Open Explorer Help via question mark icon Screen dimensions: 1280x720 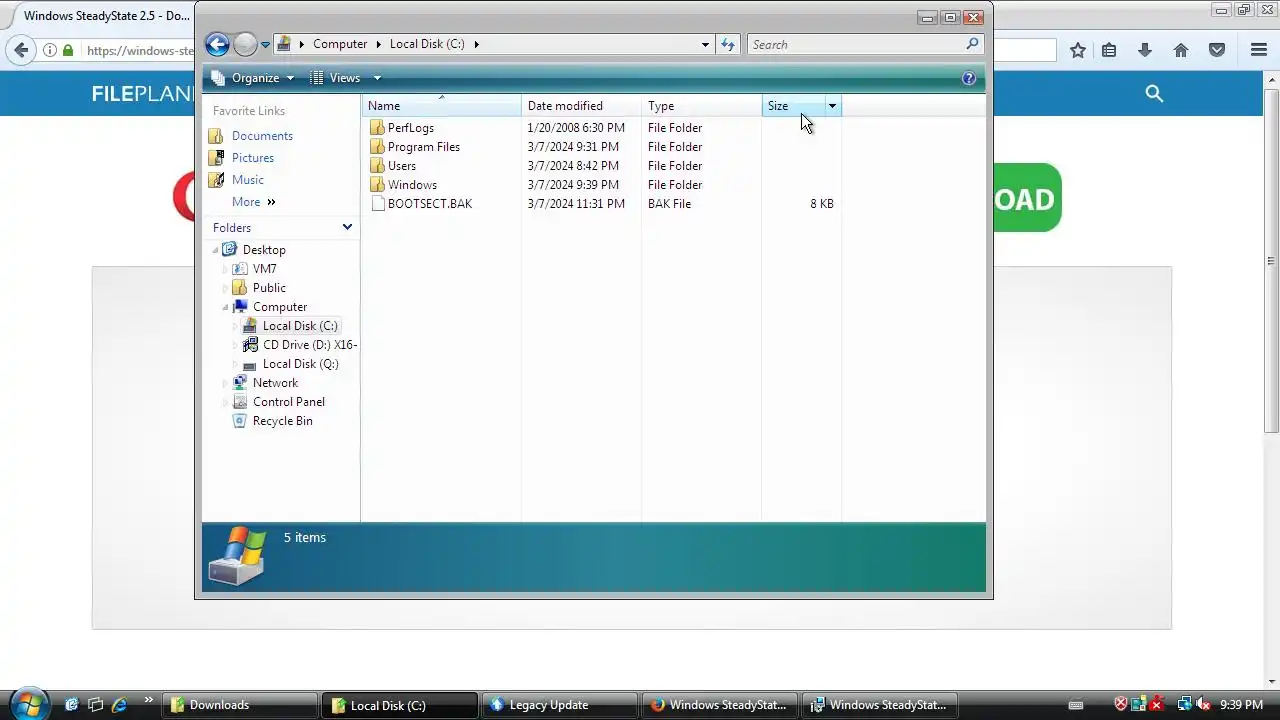click(968, 78)
